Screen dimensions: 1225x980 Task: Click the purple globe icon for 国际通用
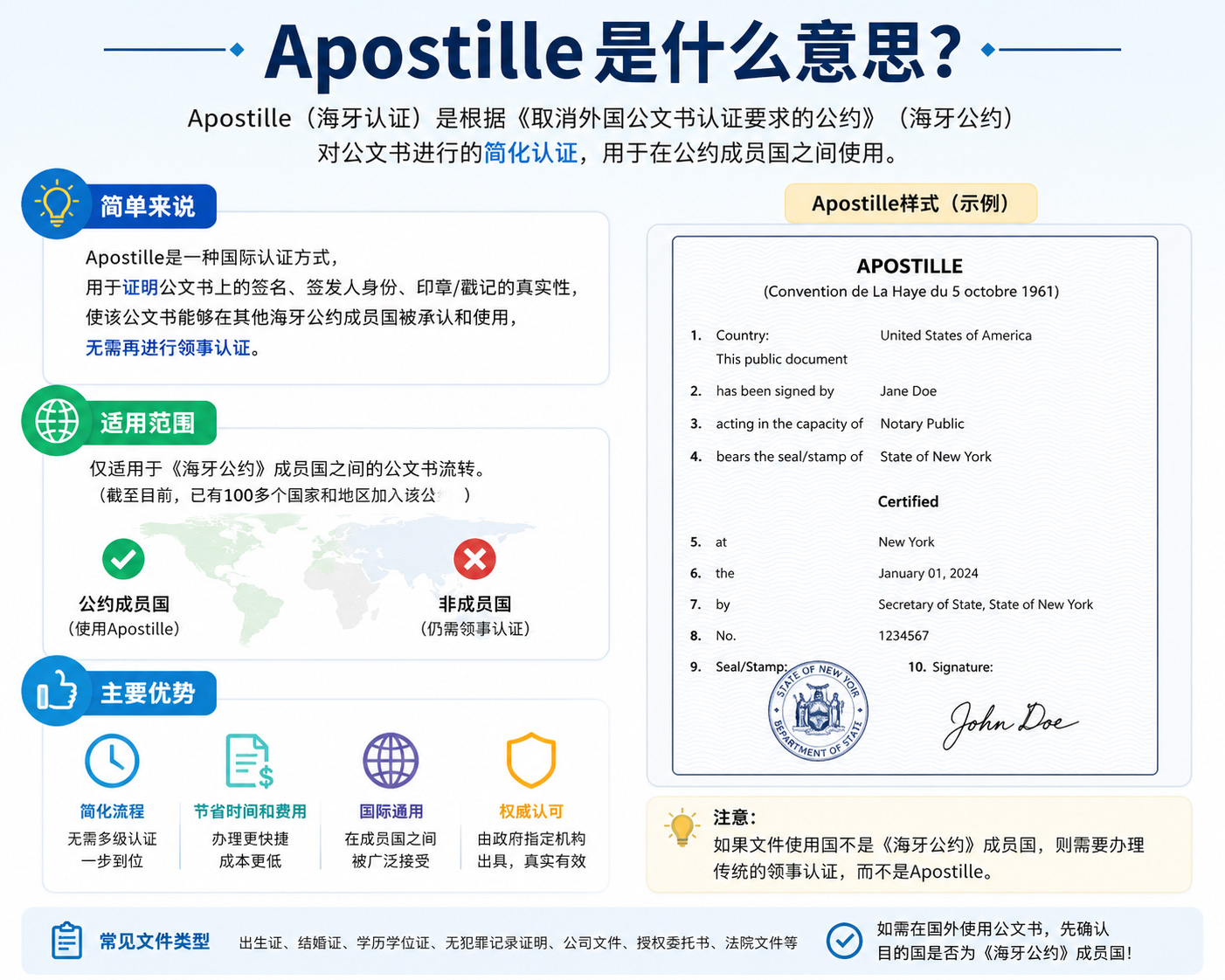[x=391, y=761]
